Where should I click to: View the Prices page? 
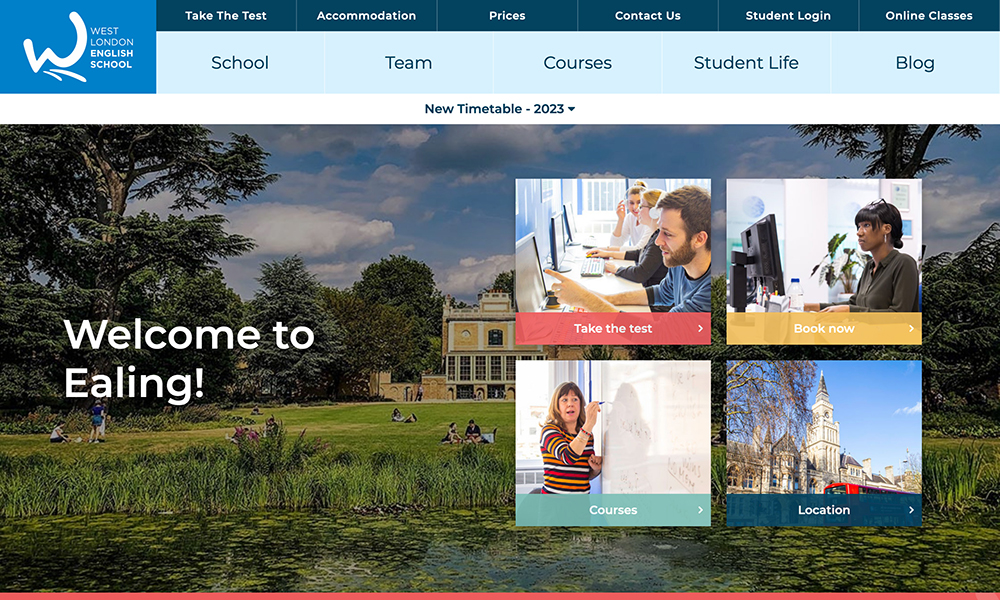(507, 16)
